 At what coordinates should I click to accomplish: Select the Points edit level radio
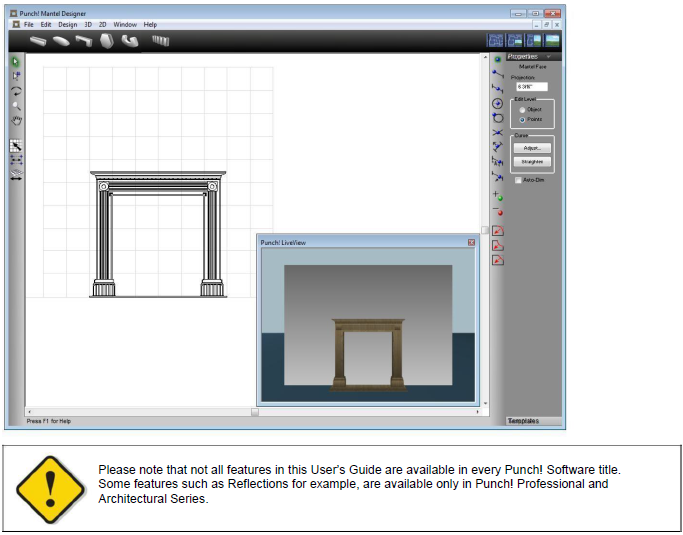point(522,120)
